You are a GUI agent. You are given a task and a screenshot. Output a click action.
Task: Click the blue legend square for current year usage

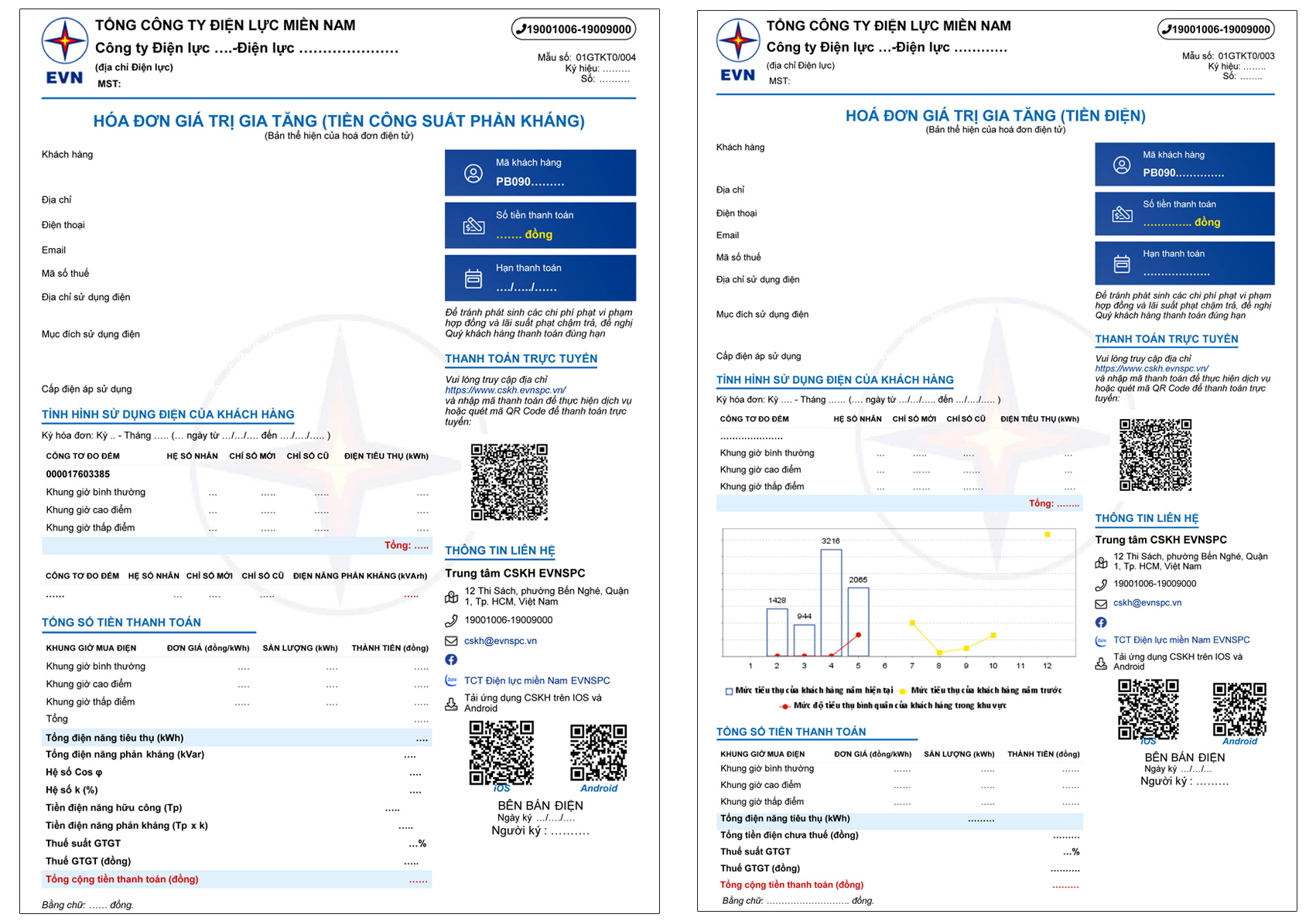[729, 691]
